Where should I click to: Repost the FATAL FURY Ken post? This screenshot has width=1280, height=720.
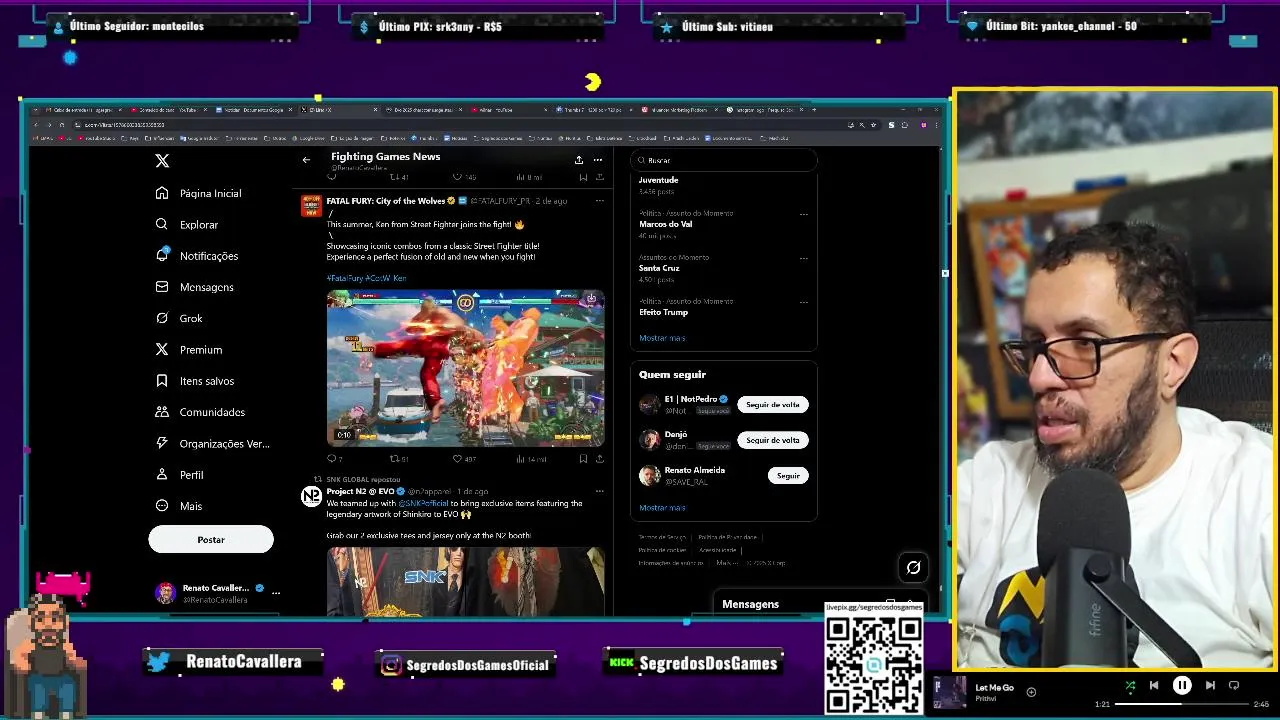click(398, 459)
